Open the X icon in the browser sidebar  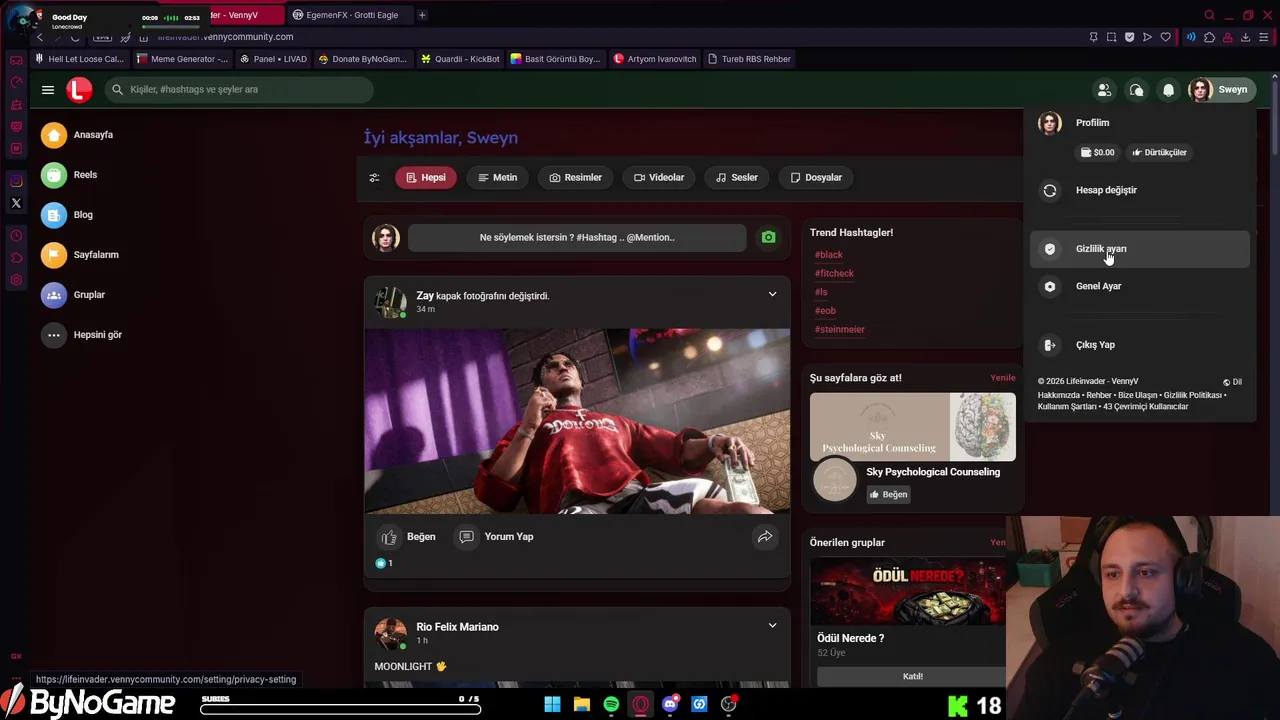pyautogui.click(x=16, y=203)
